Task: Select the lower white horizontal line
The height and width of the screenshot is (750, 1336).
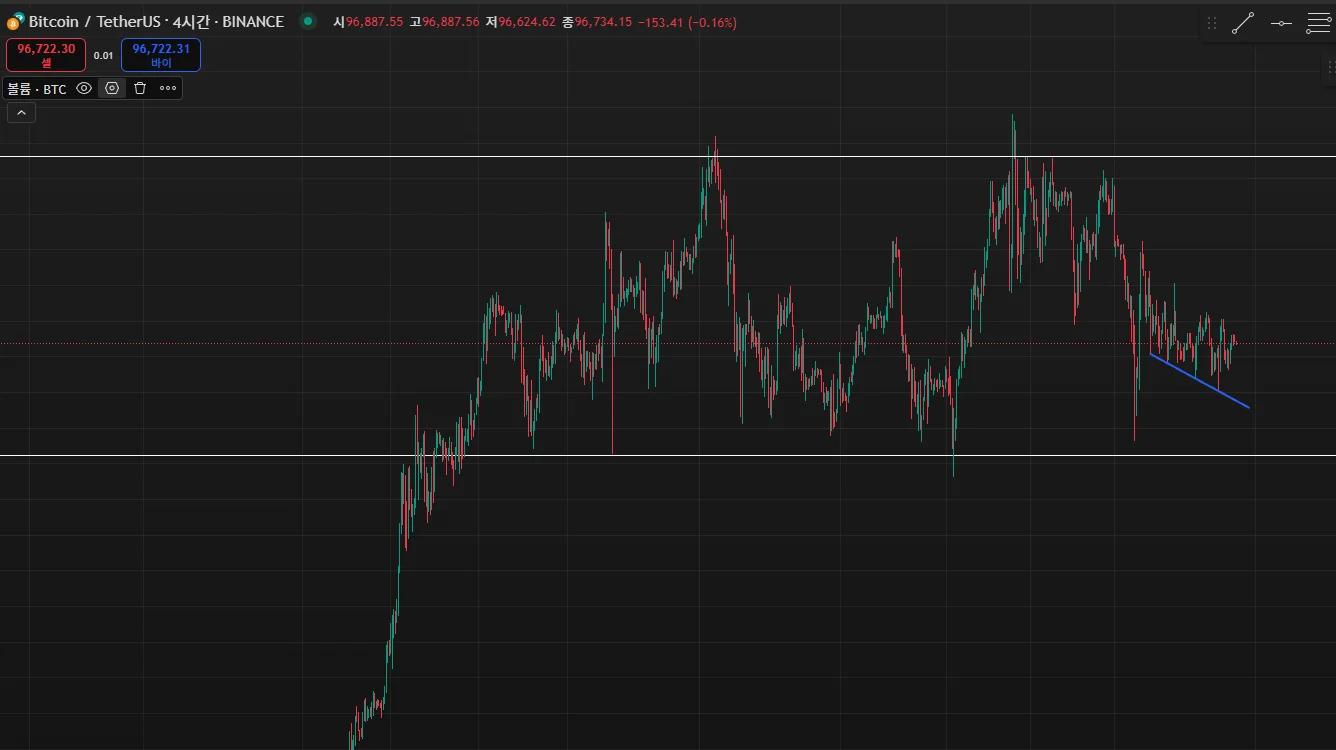Action: (x=668, y=456)
